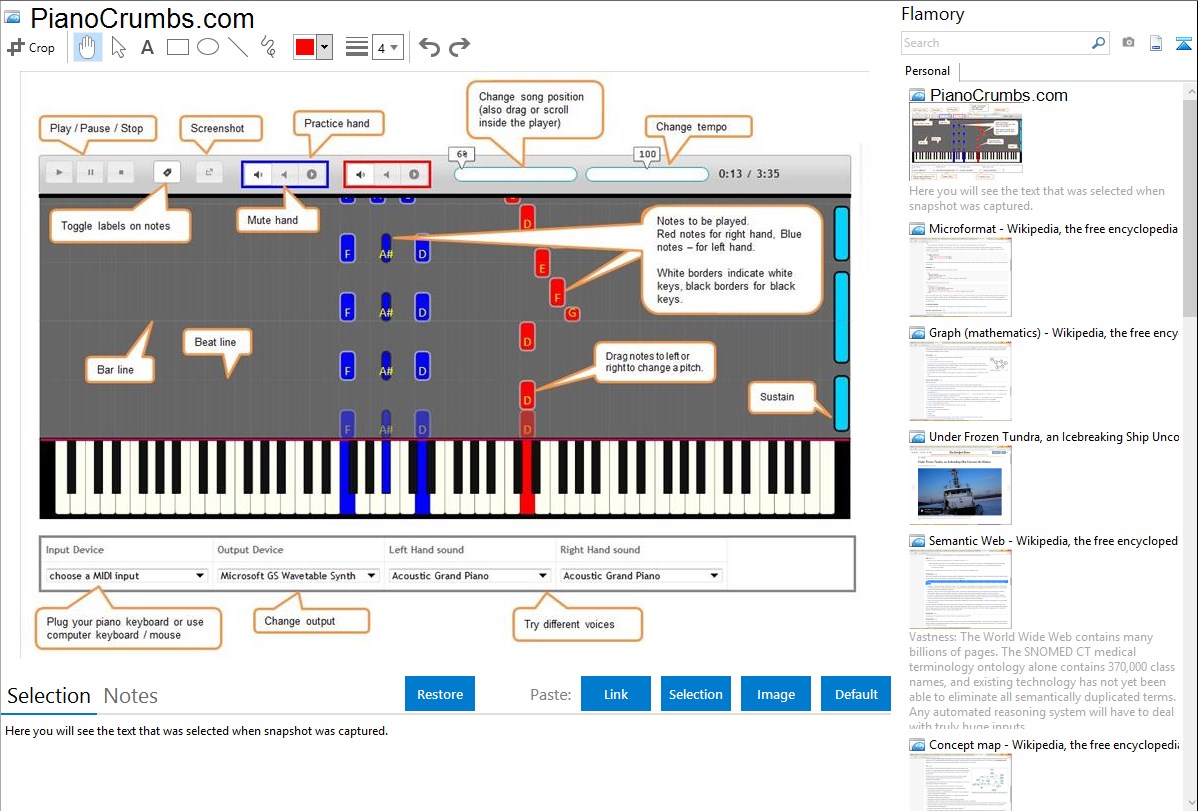
Task: Click the player's Play button
Action: pyautogui.click(x=59, y=173)
